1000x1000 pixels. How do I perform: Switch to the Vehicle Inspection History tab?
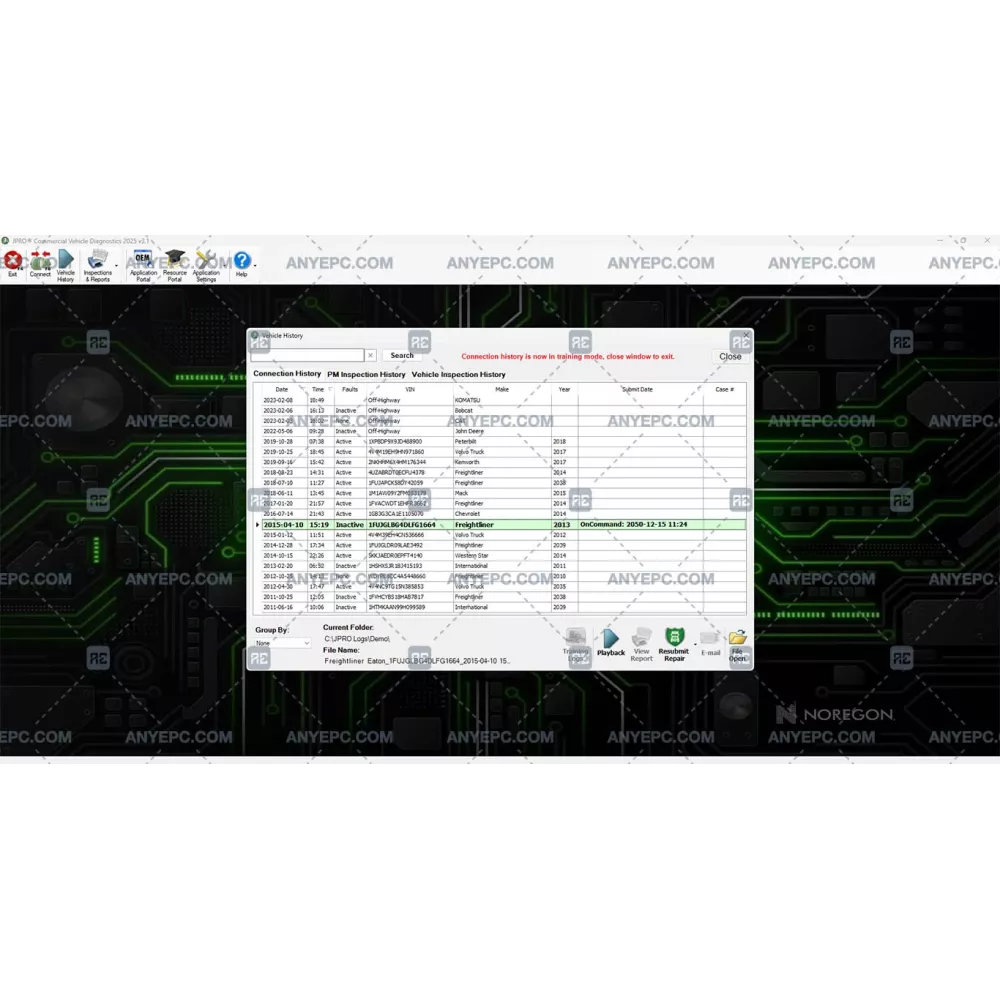(x=458, y=374)
